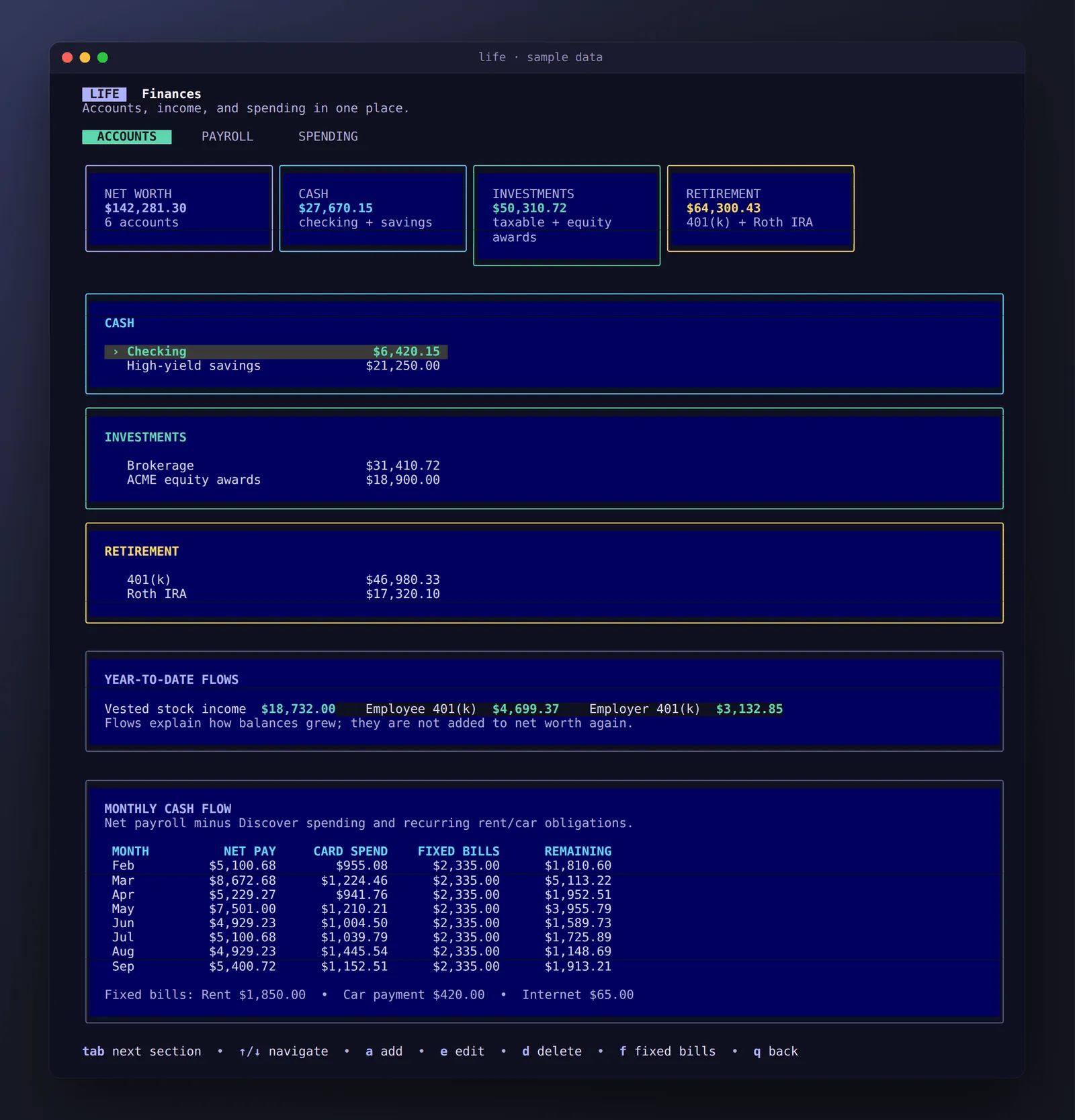Minimize the window with yellow button
Screen dimensions: 1075x1120
(85, 58)
